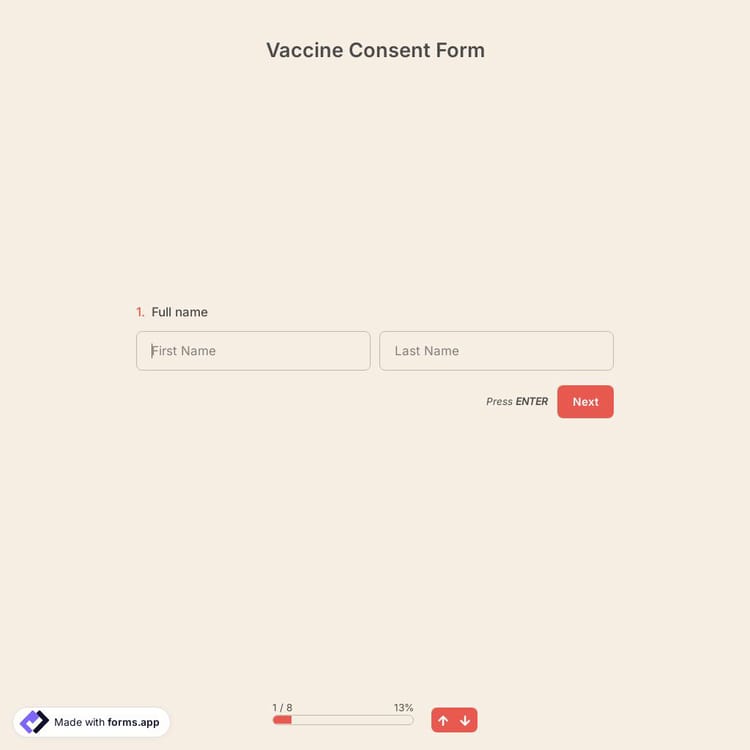Click the bold forms.app brand text
Screen dimensions: 750x750
(133, 722)
